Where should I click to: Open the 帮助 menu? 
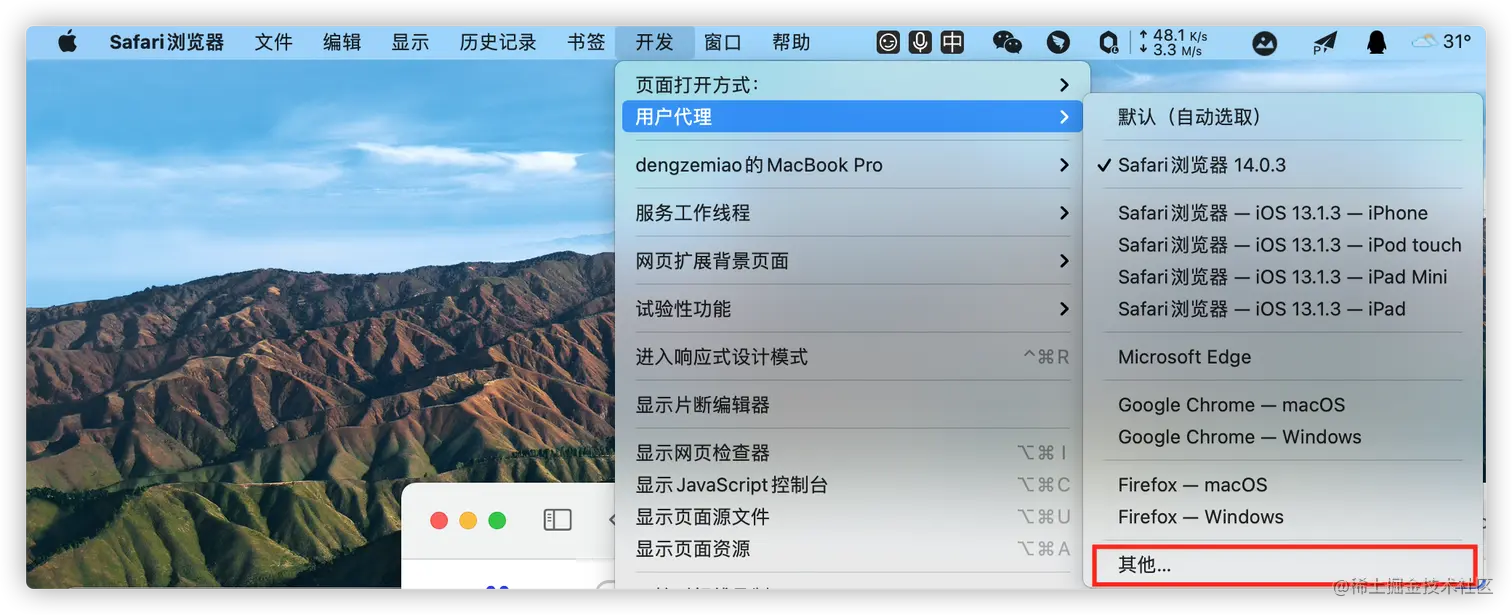(x=791, y=42)
